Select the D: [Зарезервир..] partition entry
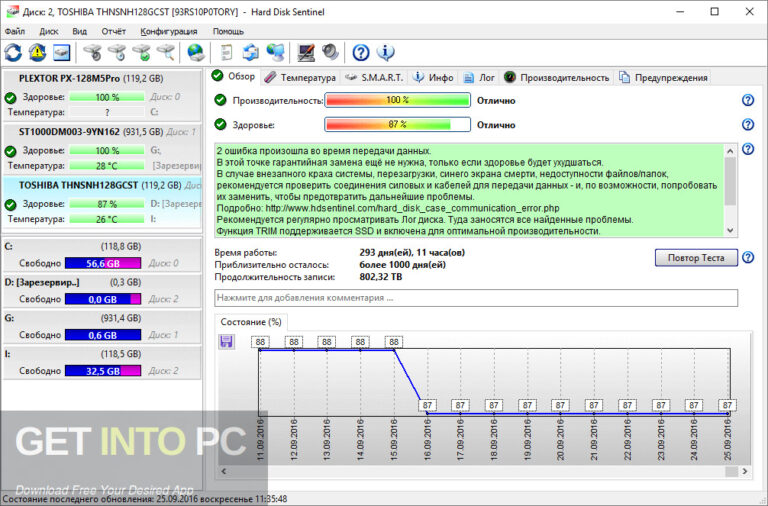This screenshot has height=506, width=768. pos(102,290)
